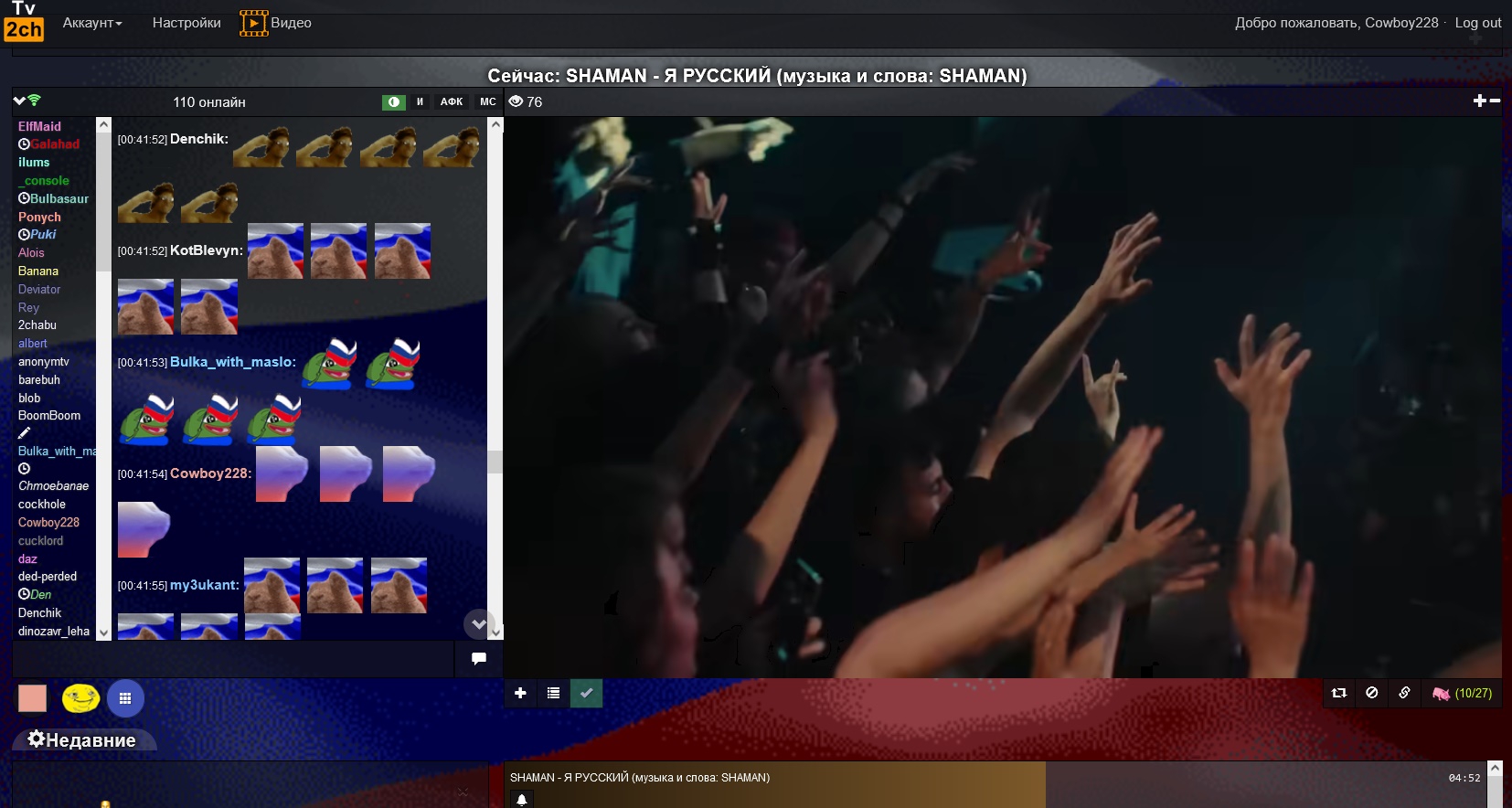Click Denchik's name in chat message

(x=198, y=139)
